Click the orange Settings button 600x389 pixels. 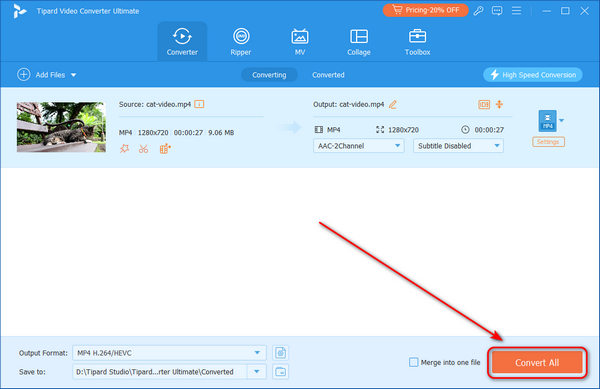(x=548, y=142)
